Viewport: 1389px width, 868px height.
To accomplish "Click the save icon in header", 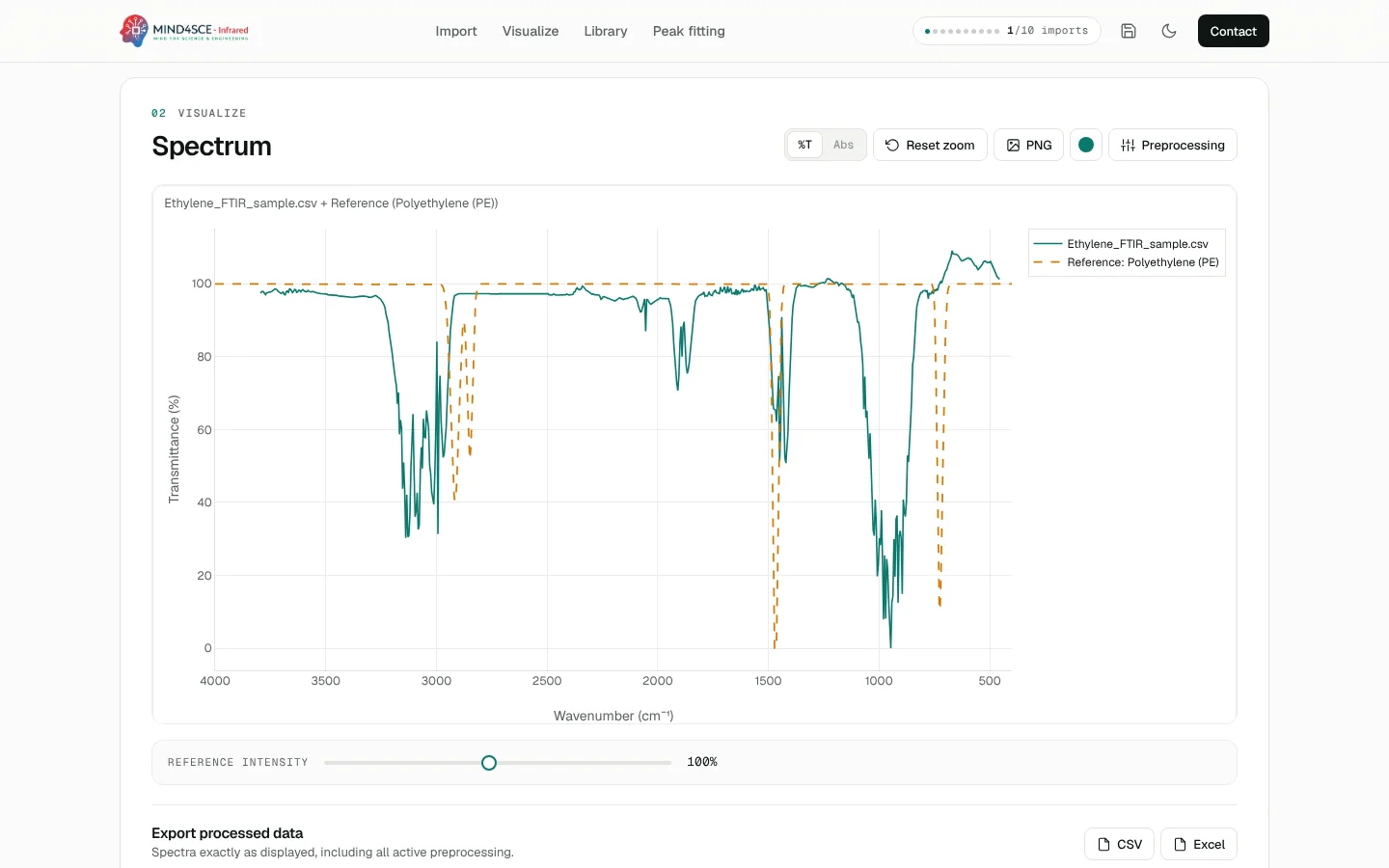I will (1129, 31).
